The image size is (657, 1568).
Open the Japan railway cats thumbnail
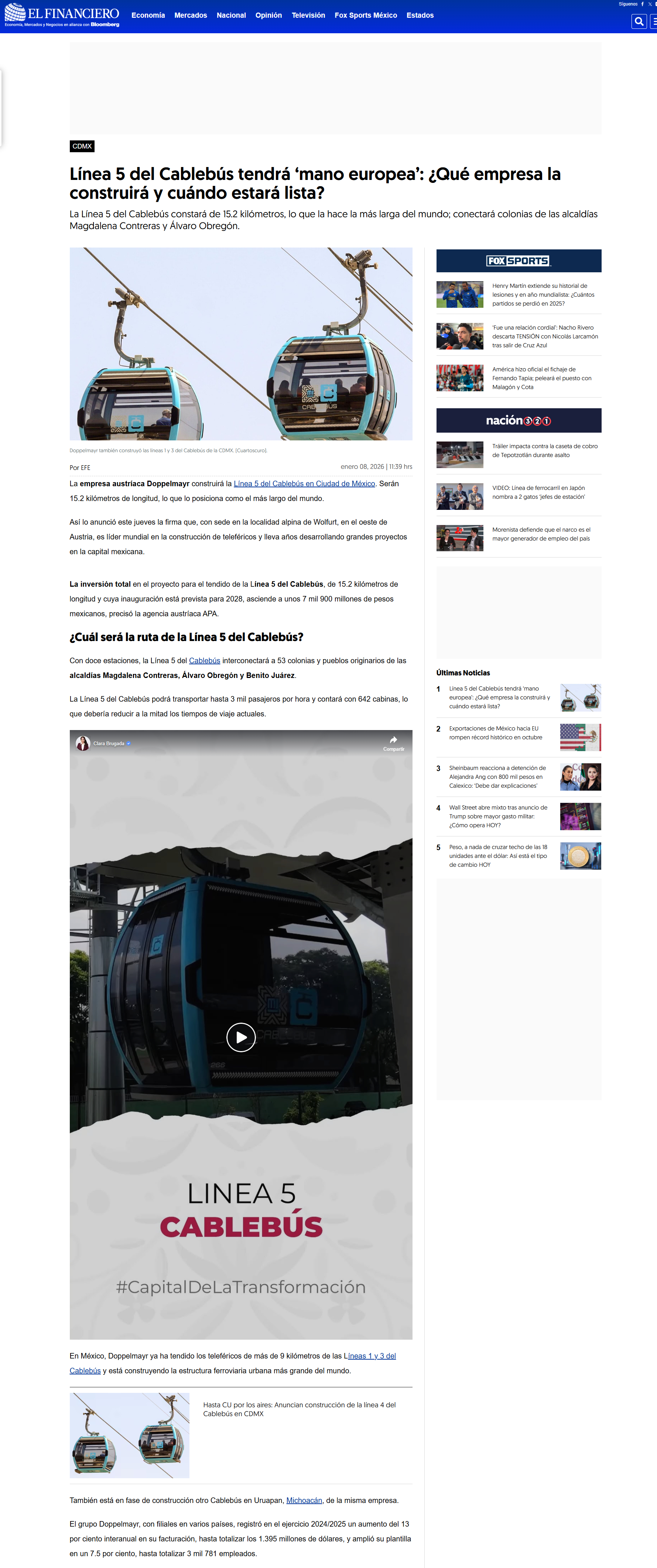pos(460,496)
